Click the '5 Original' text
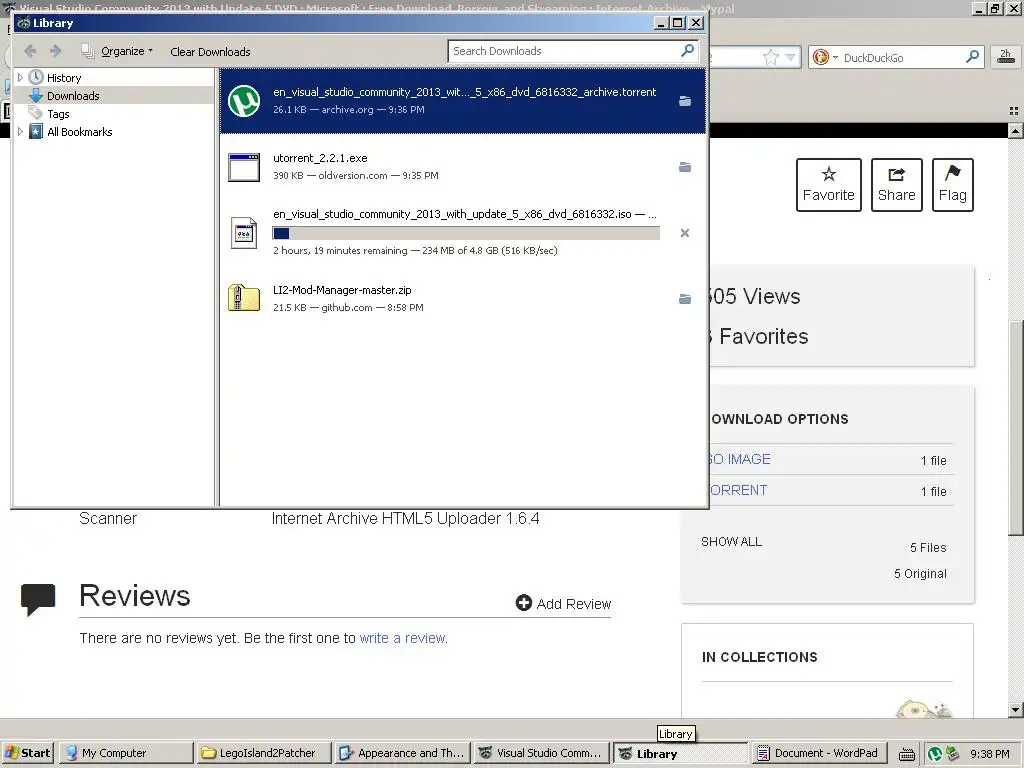1024x768 pixels. [x=920, y=573]
